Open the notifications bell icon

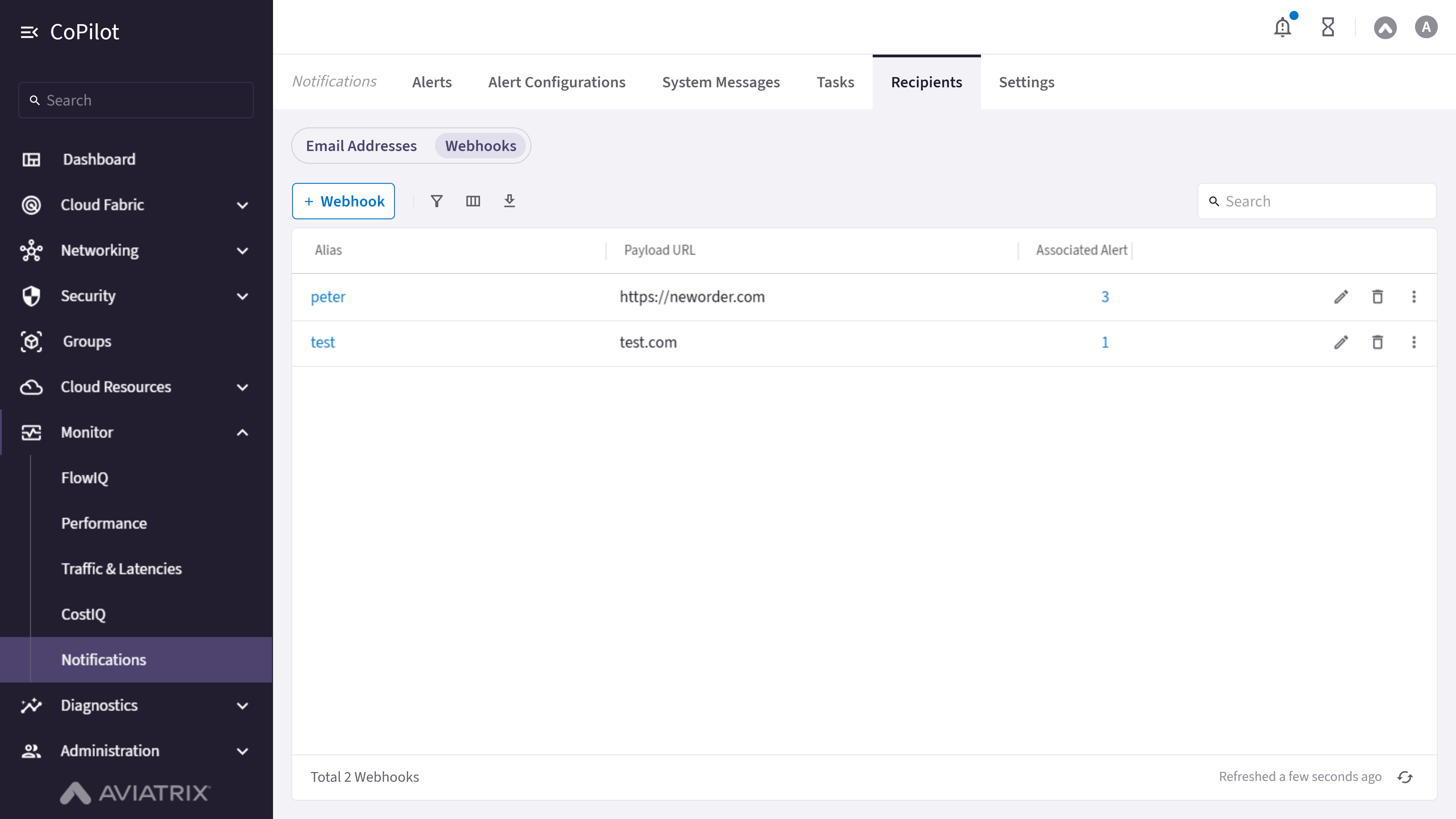coord(1283,27)
